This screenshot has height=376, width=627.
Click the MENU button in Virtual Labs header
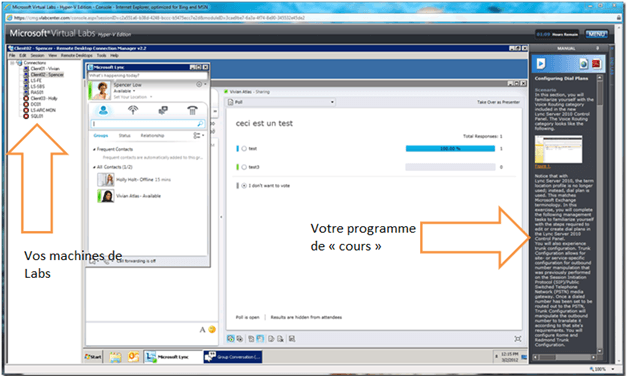click(x=596, y=34)
